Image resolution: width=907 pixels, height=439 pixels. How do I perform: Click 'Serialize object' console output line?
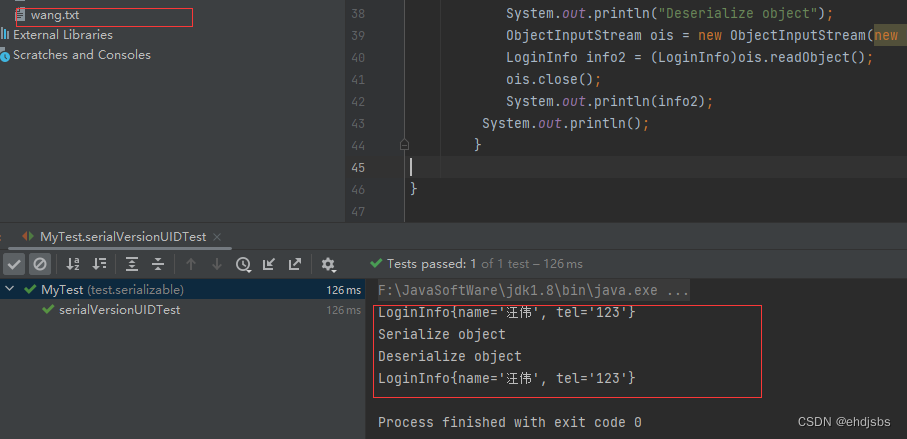point(442,334)
